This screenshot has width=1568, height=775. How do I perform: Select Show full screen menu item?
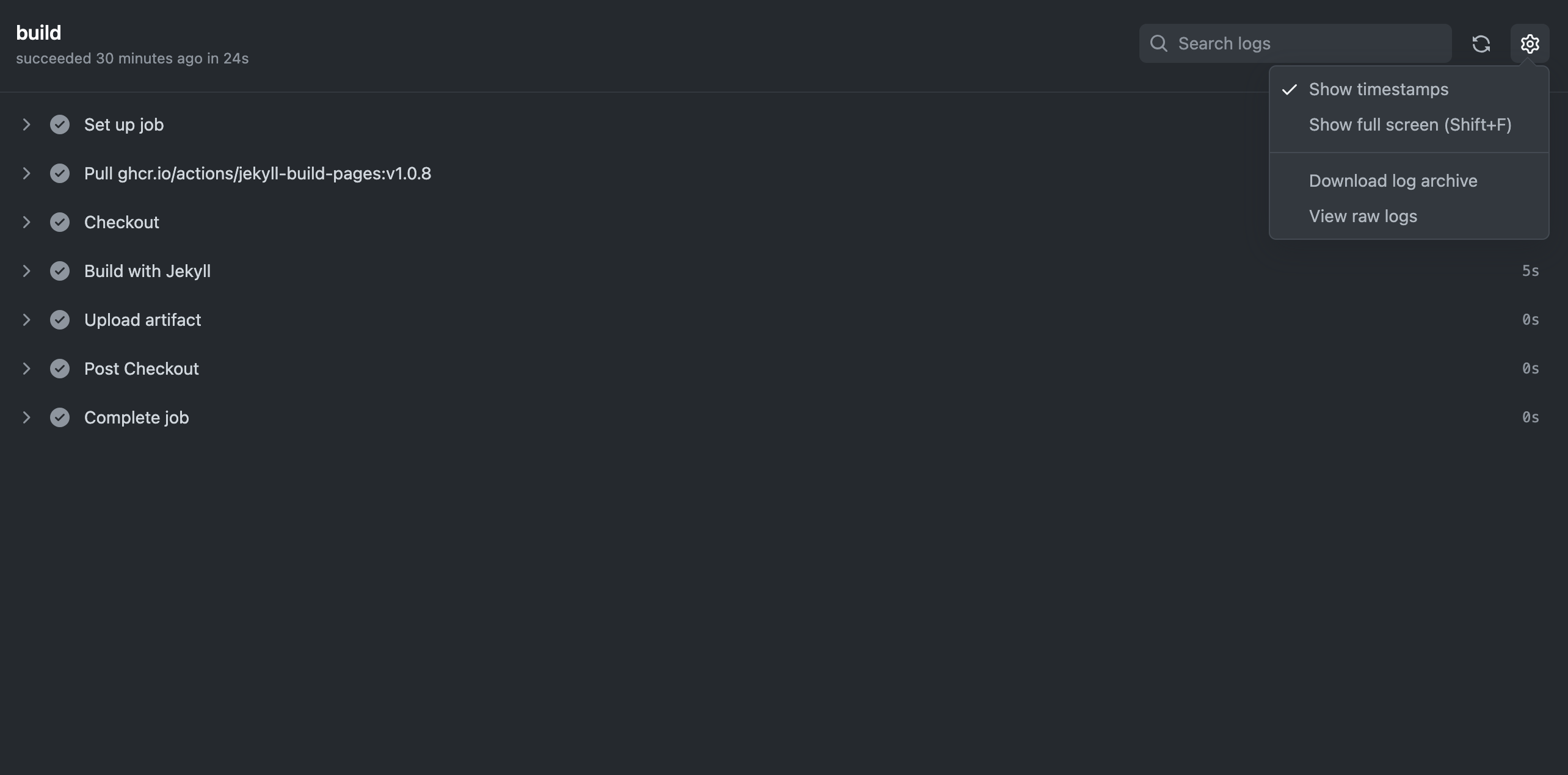click(x=1410, y=125)
